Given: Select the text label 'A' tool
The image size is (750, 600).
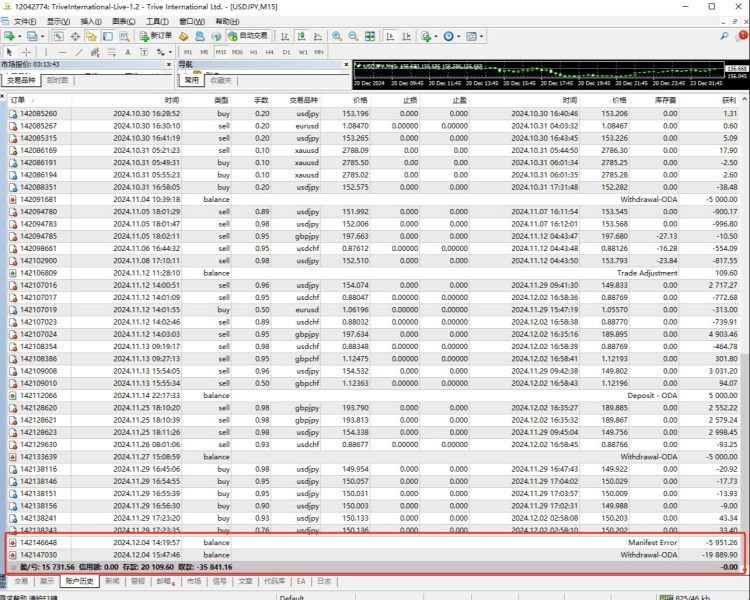Looking at the screenshot, I should [x=126, y=52].
